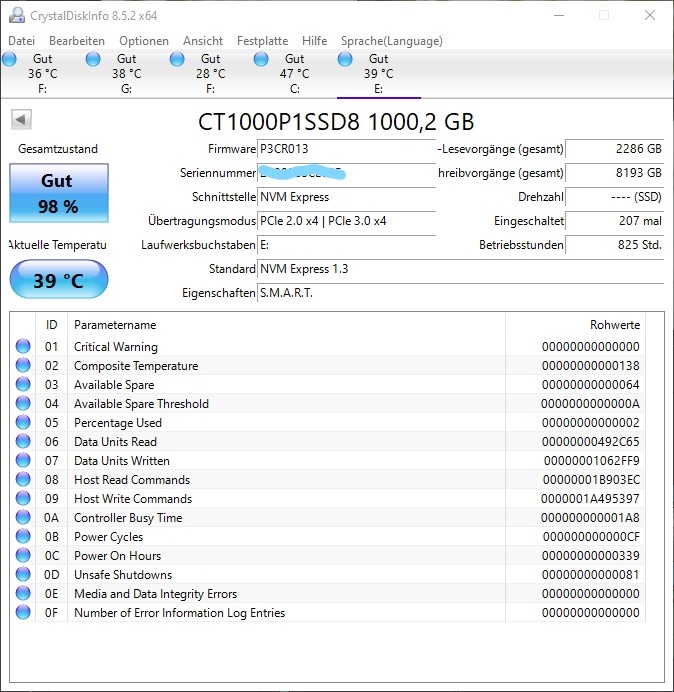Open the Festplatte menu
674x692 pixels.
[x=263, y=41]
